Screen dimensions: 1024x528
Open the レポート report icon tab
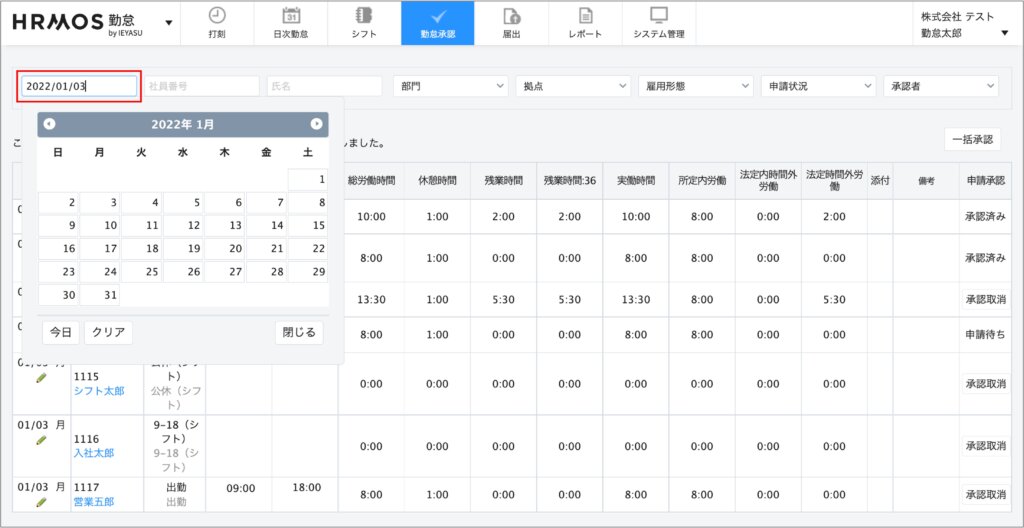point(585,23)
